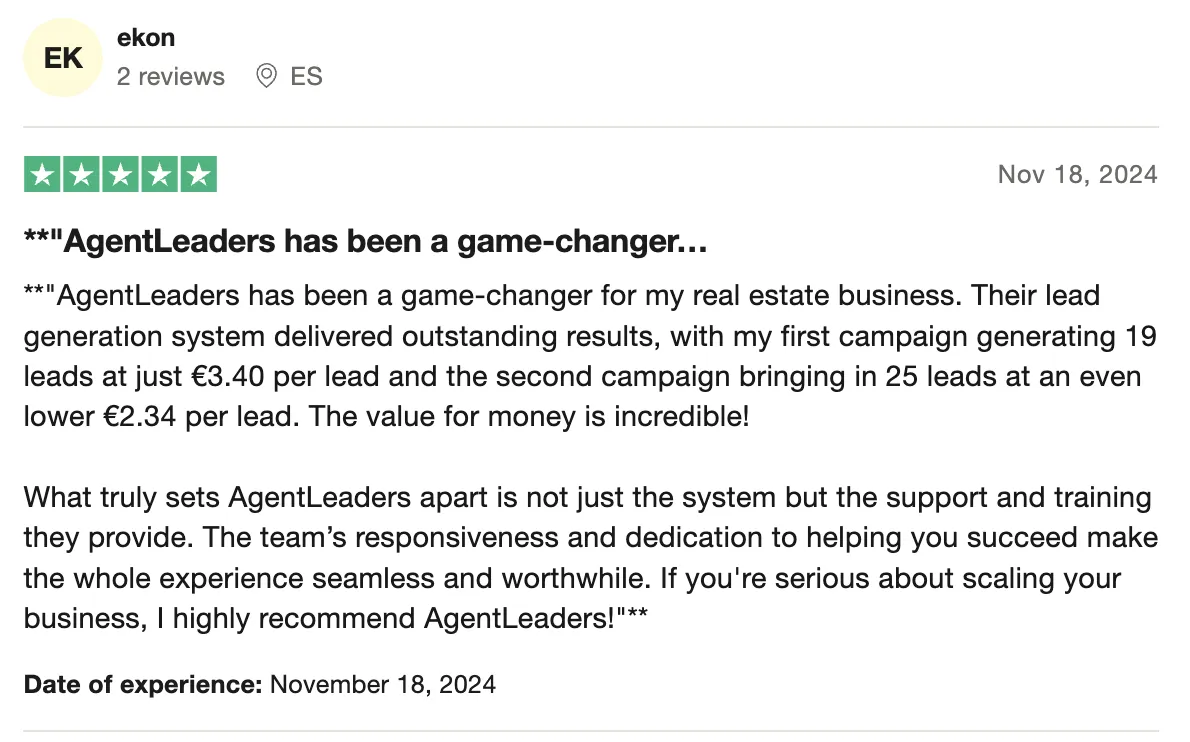1190x742 pixels.
Task: Open the bold review title heading
Action: click(365, 241)
